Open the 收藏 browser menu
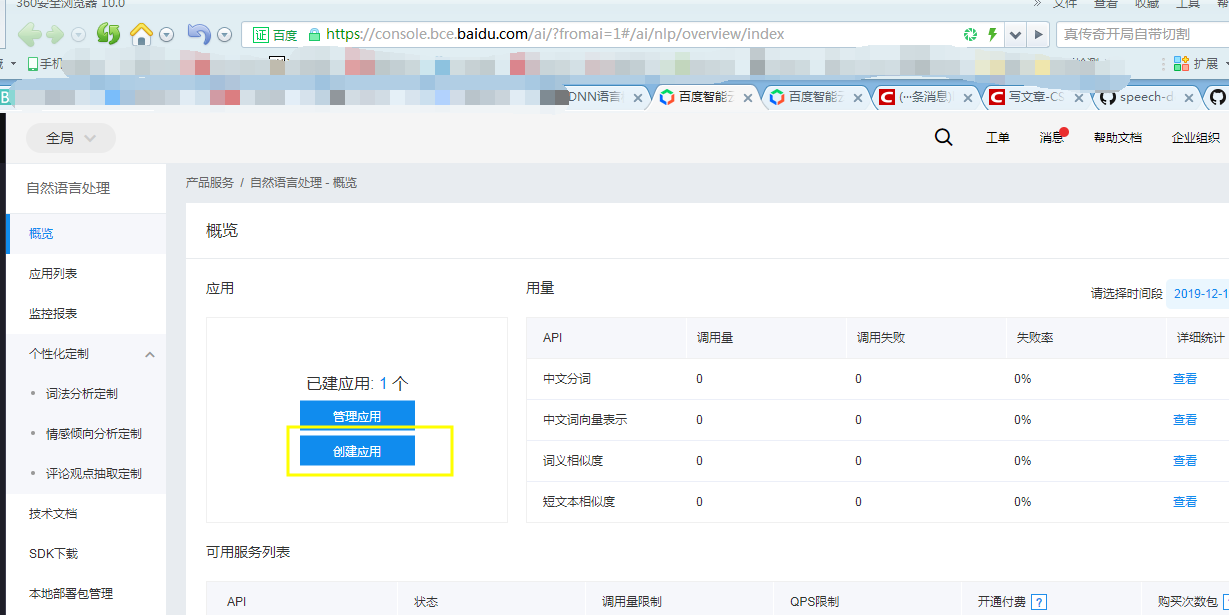This screenshot has width=1229, height=615. click(1146, 4)
